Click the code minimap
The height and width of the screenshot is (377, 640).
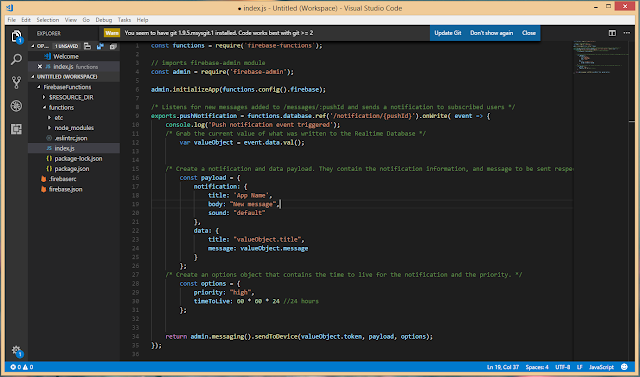click(x=600, y=57)
